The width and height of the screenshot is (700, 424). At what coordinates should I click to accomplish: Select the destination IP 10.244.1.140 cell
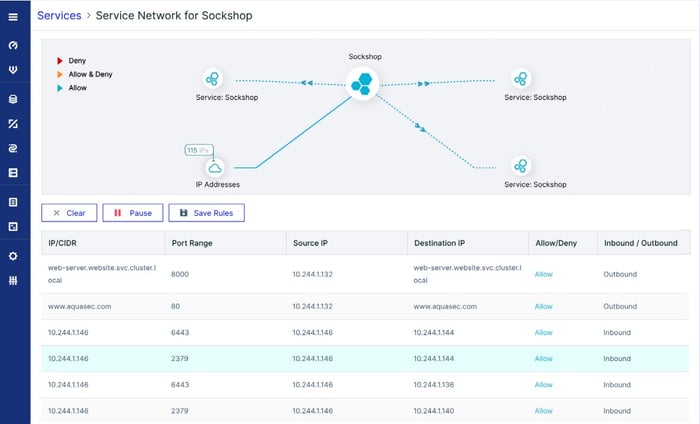[433, 411]
